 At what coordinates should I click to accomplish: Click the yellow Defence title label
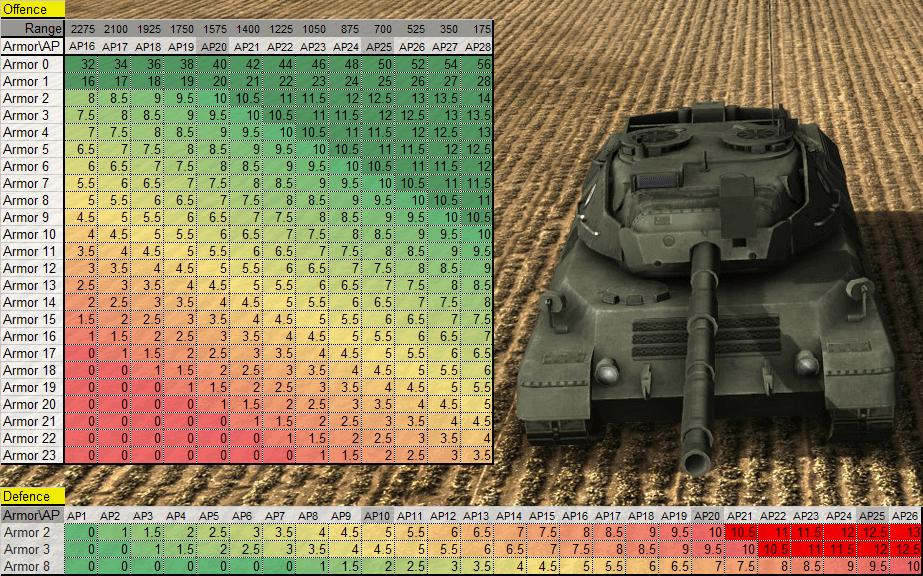tap(32, 497)
